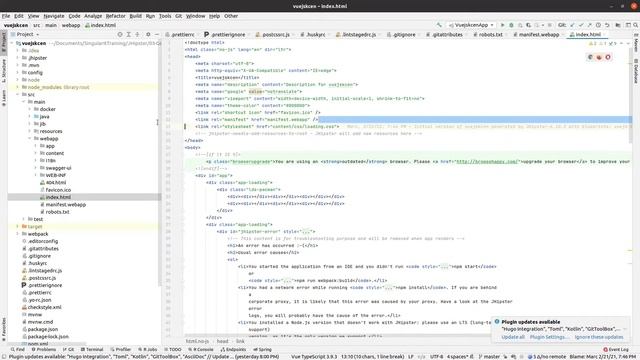This screenshot has height=360, width=640.
Task: Open the Project Structure toolbar icon
Action: point(618,25)
